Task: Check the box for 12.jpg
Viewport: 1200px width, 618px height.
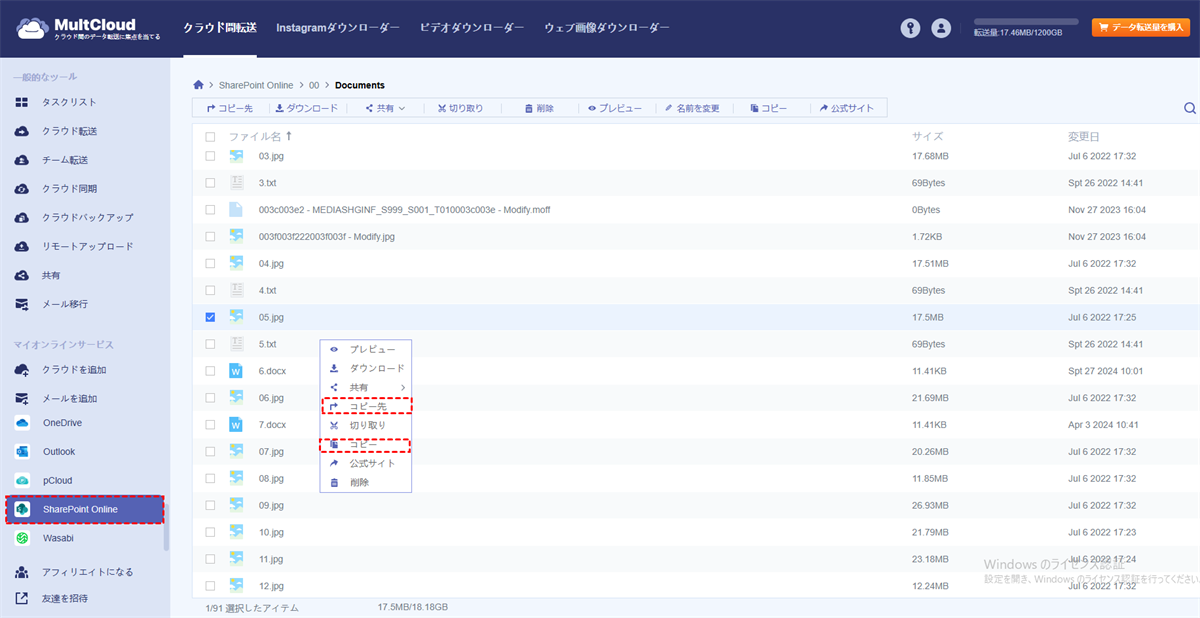Action: coord(210,586)
